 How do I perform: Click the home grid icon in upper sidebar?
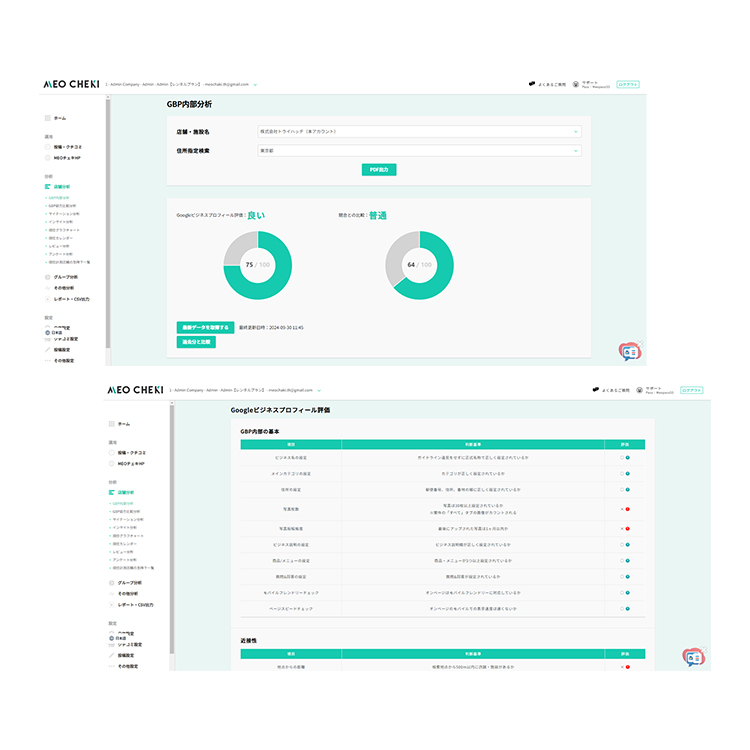tap(47, 118)
